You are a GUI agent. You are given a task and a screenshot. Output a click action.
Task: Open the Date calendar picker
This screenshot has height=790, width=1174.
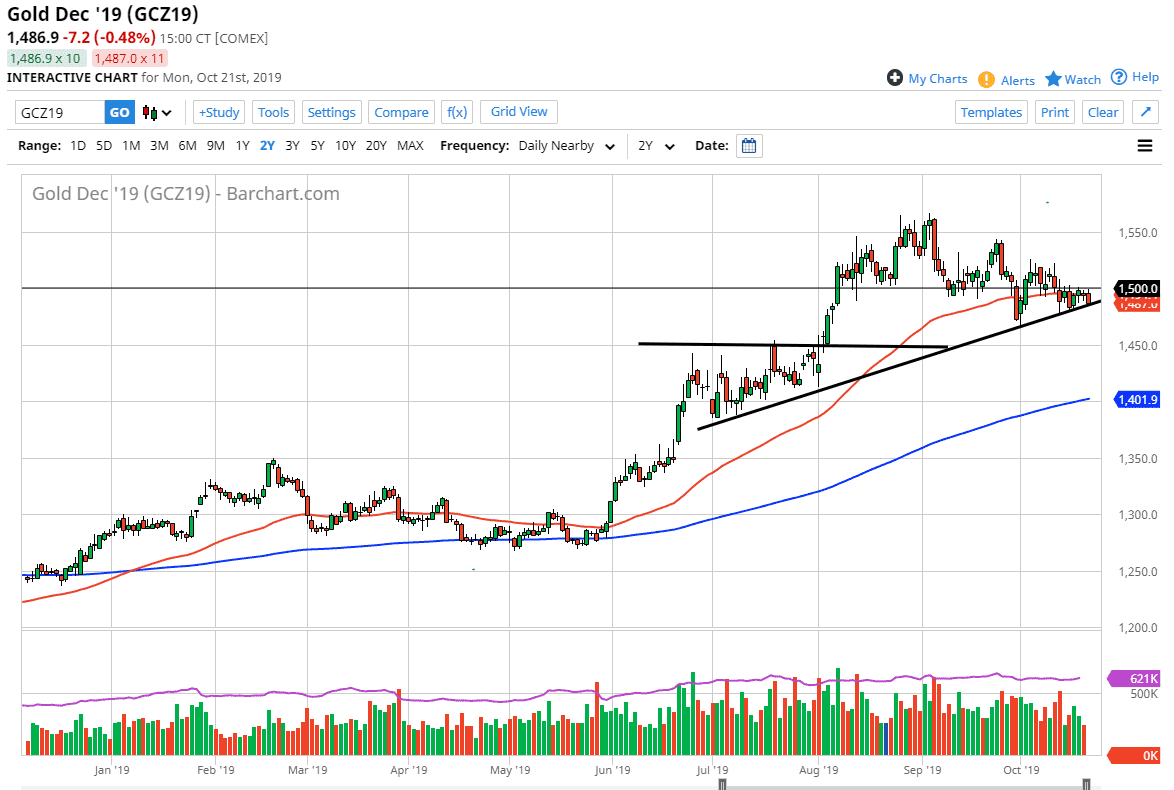point(749,146)
